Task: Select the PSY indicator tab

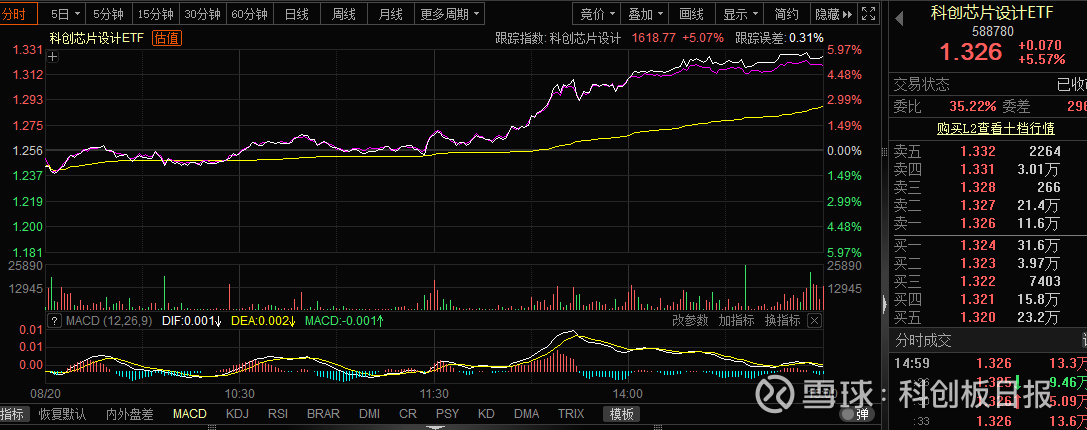Action: 448,414
